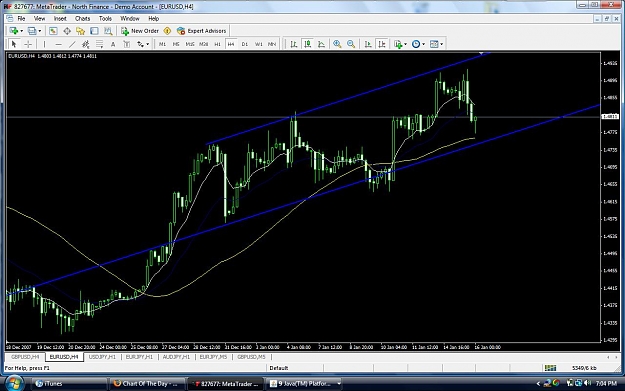Zoom out on the chart
The width and height of the screenshot is (625, 391).
351,44
